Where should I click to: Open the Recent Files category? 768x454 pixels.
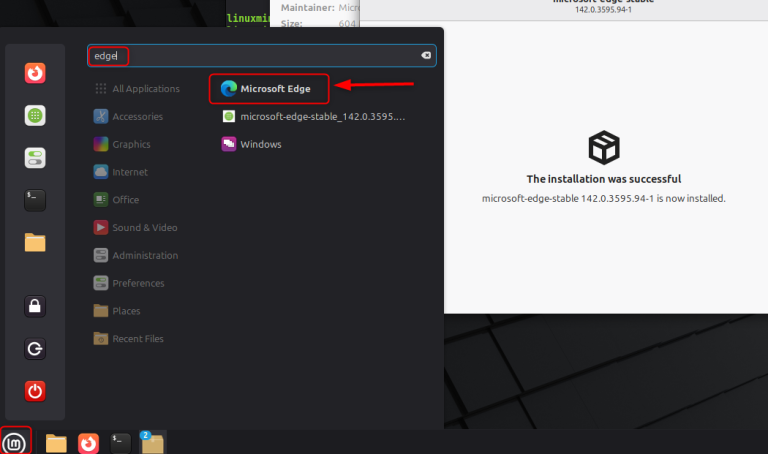coord(128,339)
